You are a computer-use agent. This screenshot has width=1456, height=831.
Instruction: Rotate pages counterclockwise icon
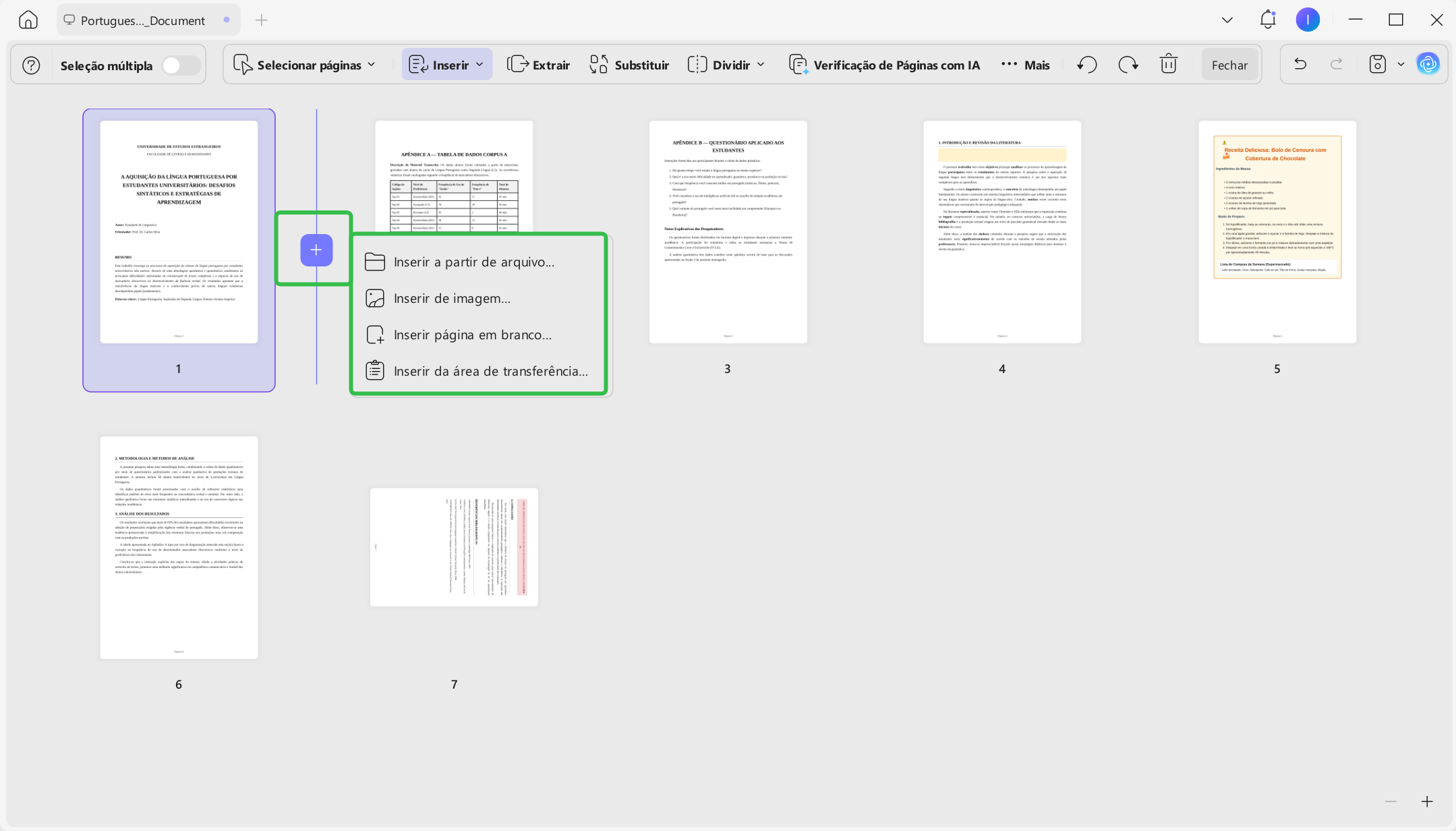click(x=1087, y=65)
